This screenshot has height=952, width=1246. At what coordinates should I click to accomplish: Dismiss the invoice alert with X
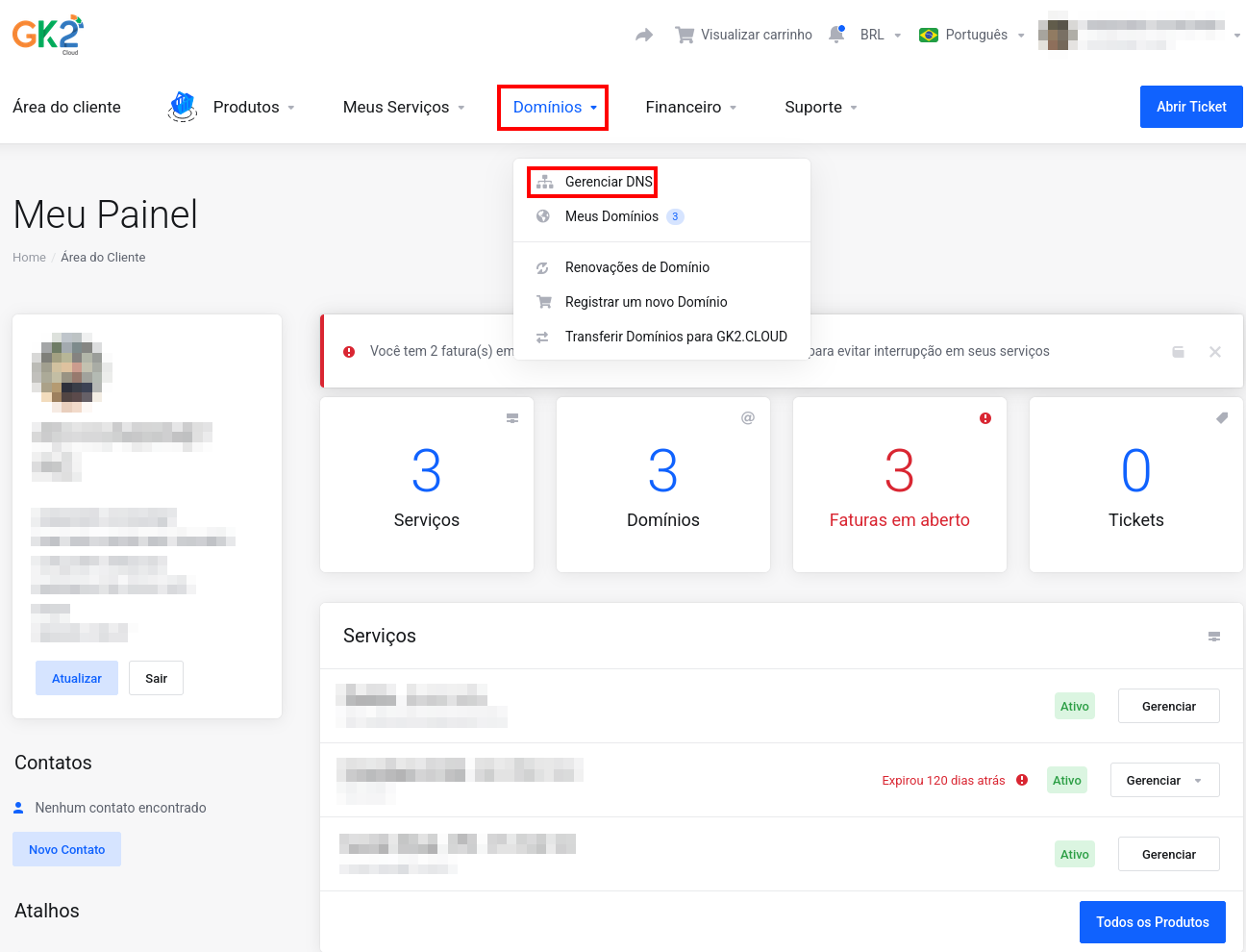(1215, 352)
